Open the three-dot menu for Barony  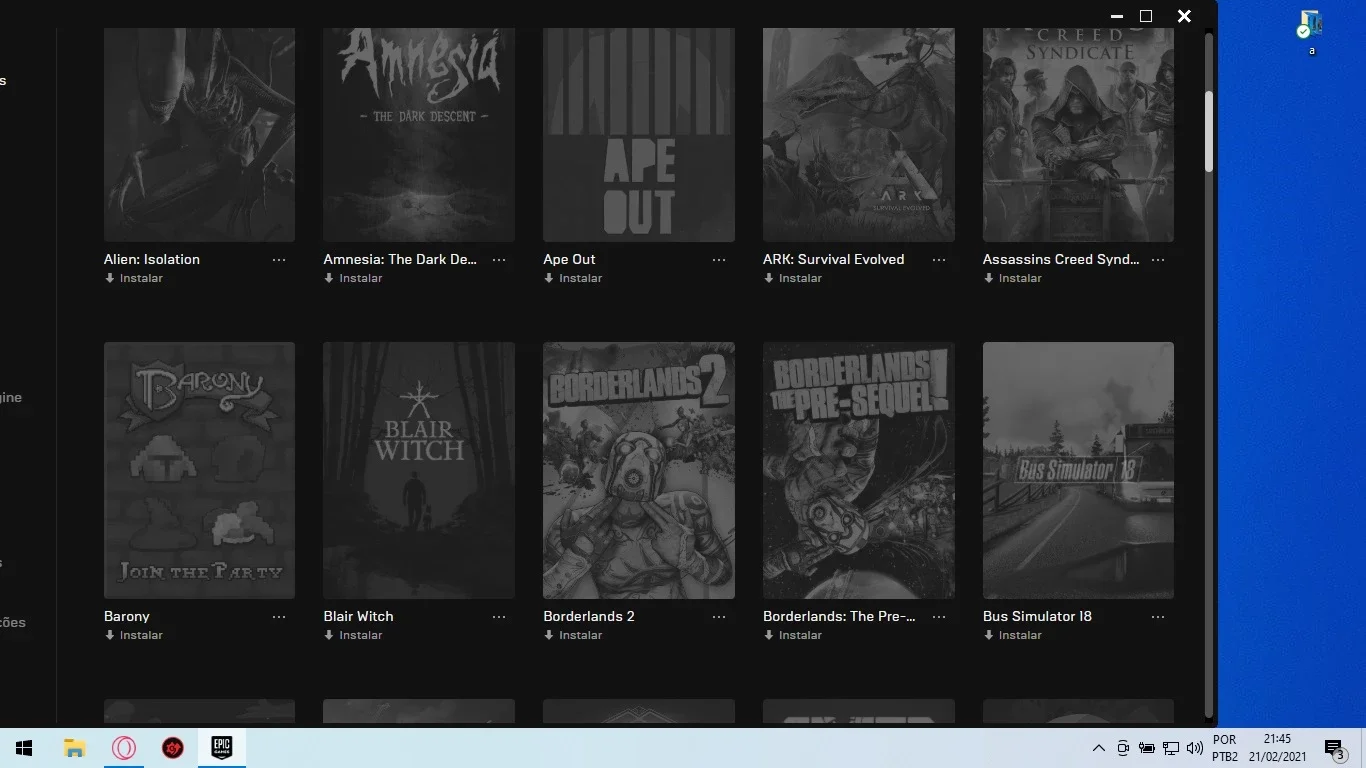point(279,617)
